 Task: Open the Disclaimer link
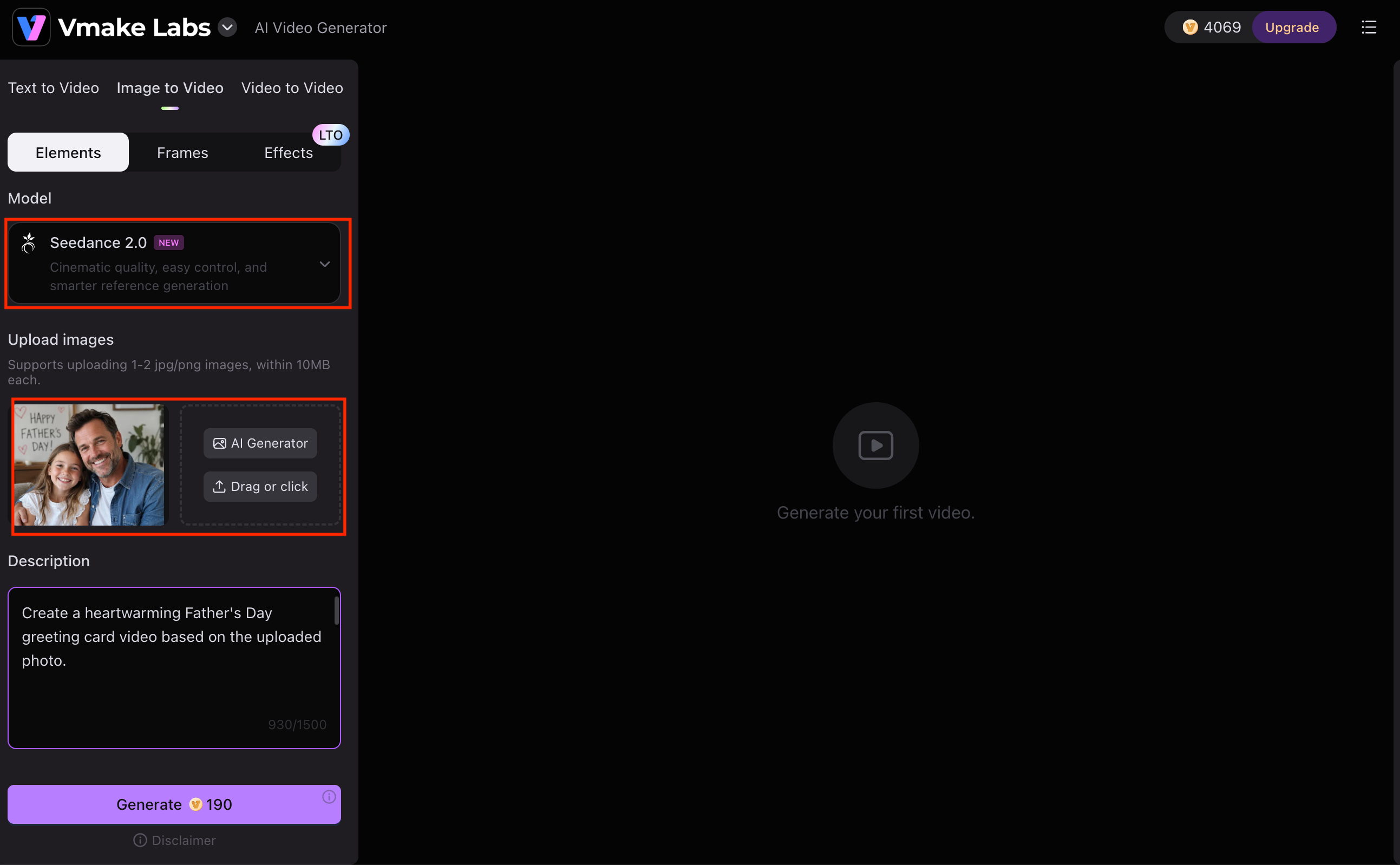[174, 840]
